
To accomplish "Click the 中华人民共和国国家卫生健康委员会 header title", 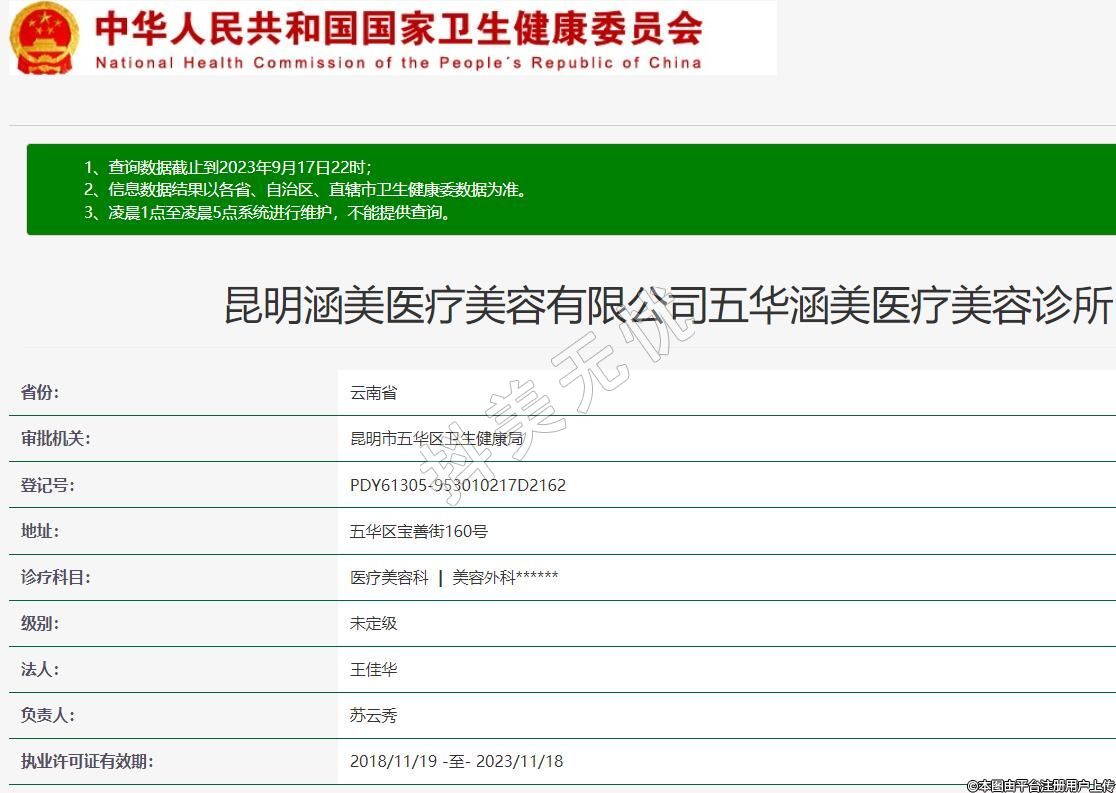I will click(x=398, y=27).
